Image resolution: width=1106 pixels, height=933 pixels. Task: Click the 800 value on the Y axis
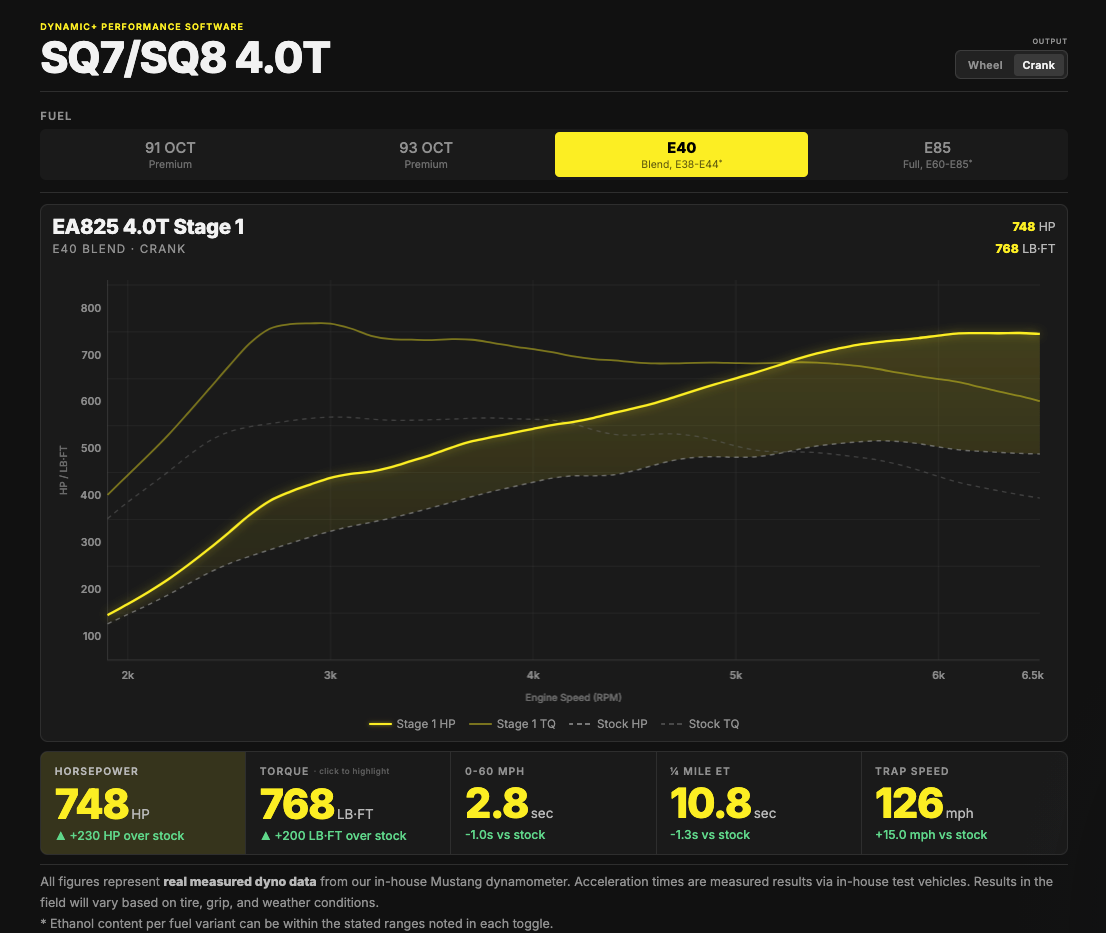[91, 308]
